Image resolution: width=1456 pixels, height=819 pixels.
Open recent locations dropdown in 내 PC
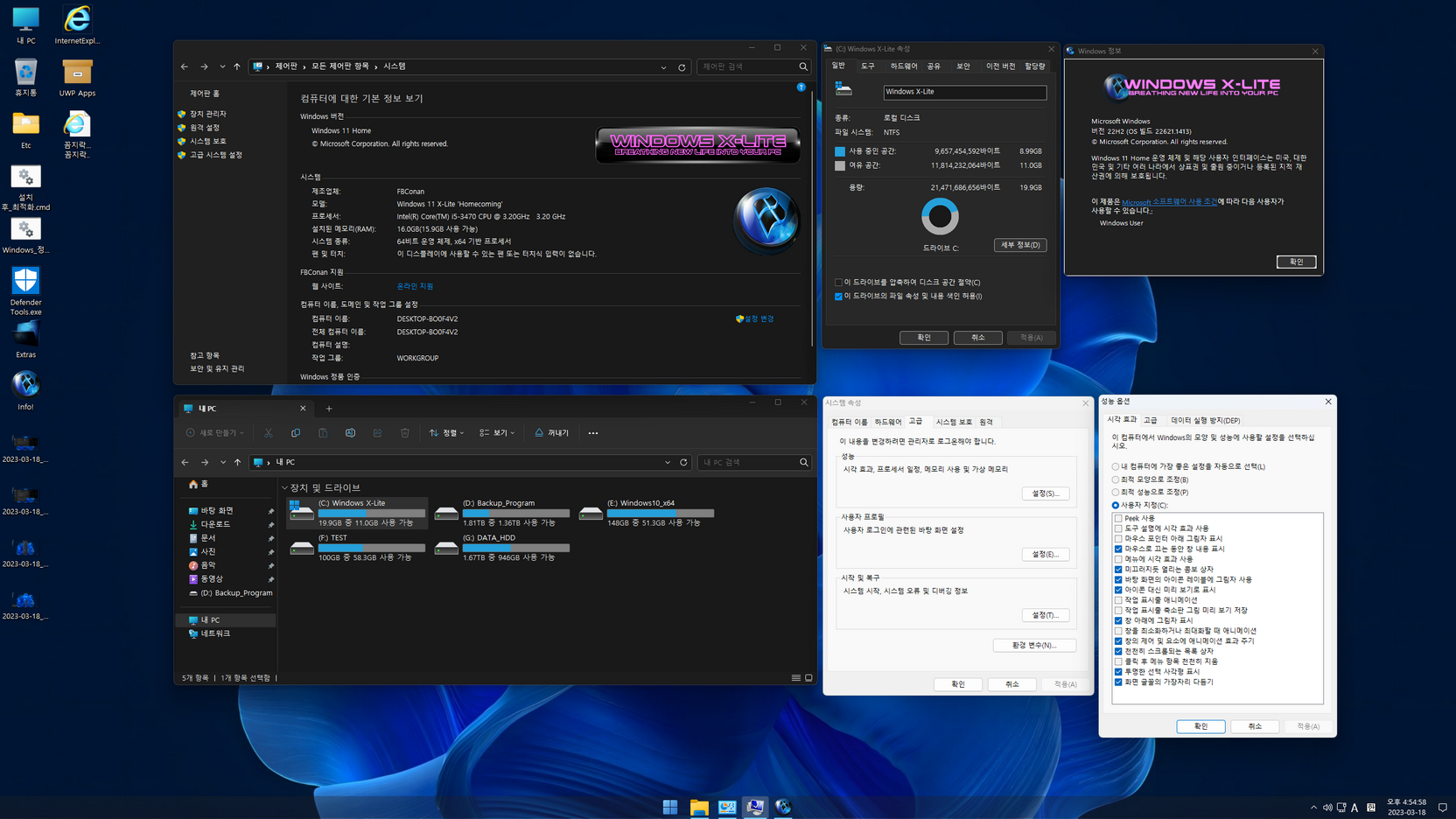click(223, 462)
